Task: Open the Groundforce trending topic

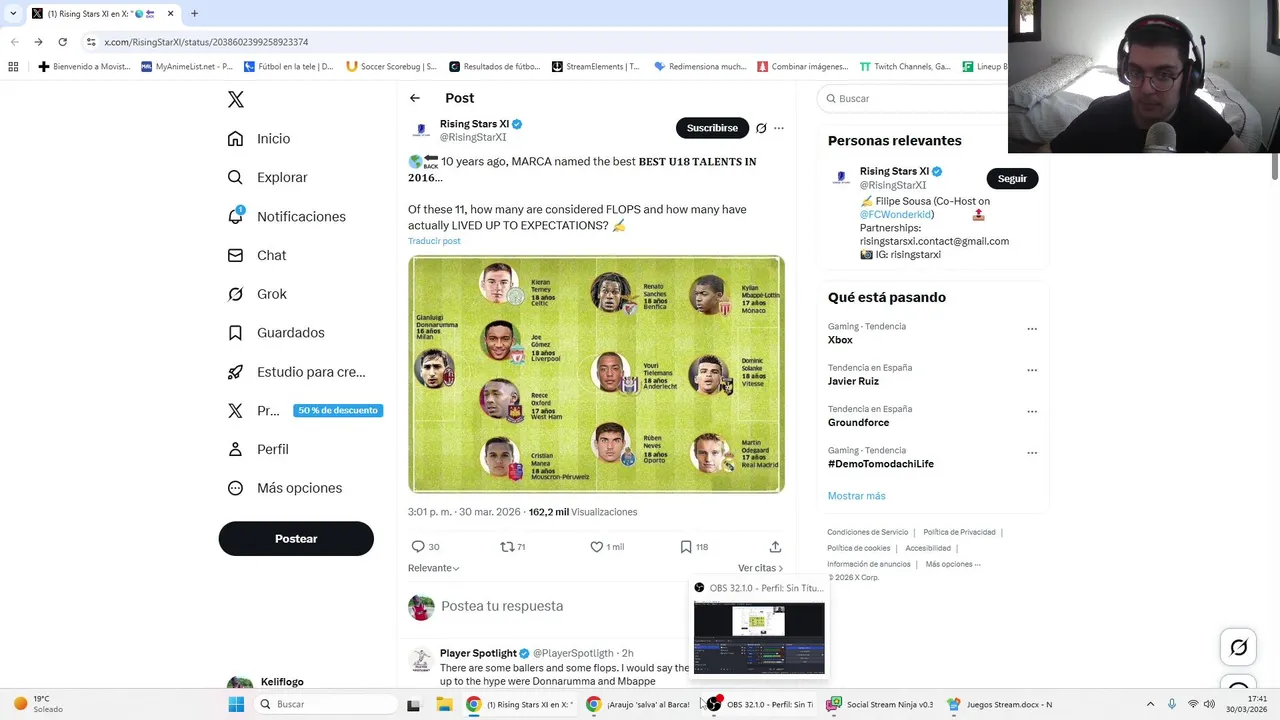Action: coord(858,422)
